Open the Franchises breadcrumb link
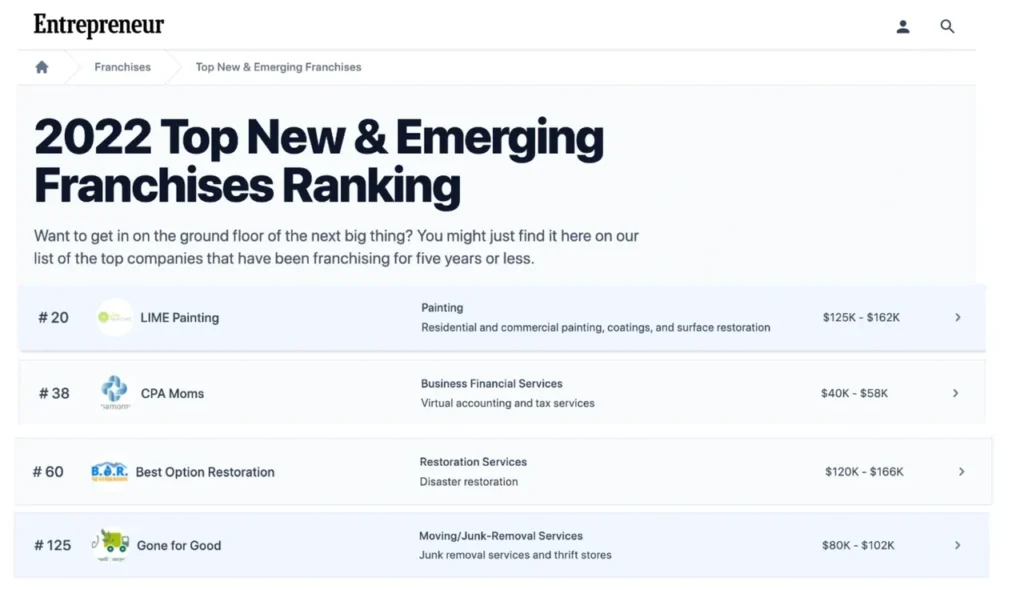Screen dimensions: 1024x590 tap(122, 67)
